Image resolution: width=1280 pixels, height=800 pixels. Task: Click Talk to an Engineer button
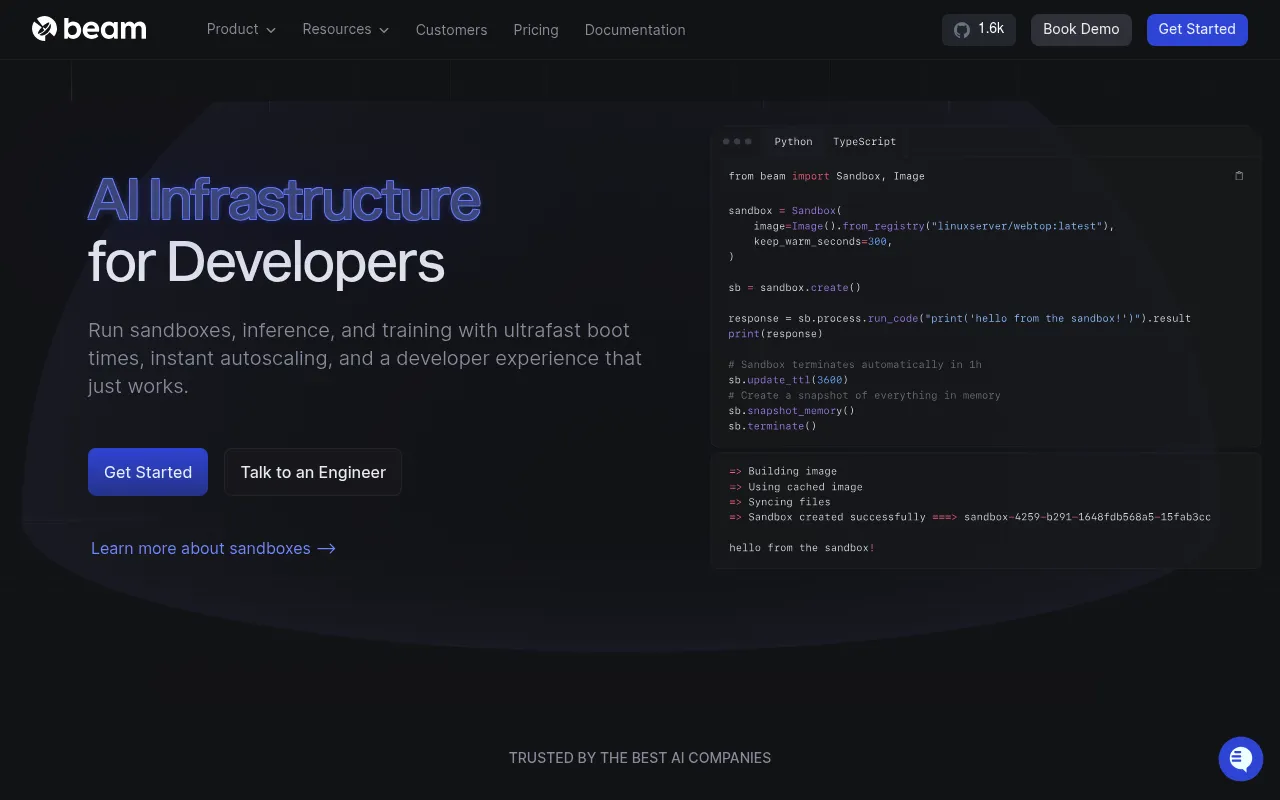313,472
